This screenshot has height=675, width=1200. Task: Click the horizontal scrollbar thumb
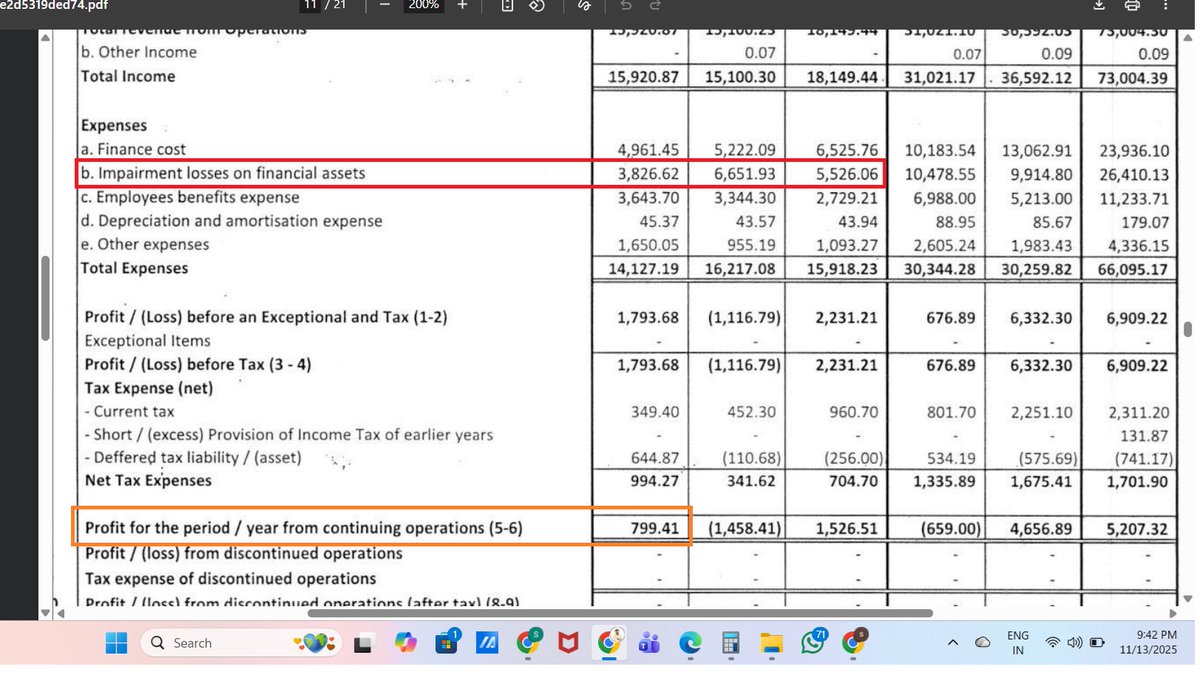[620, 613]
